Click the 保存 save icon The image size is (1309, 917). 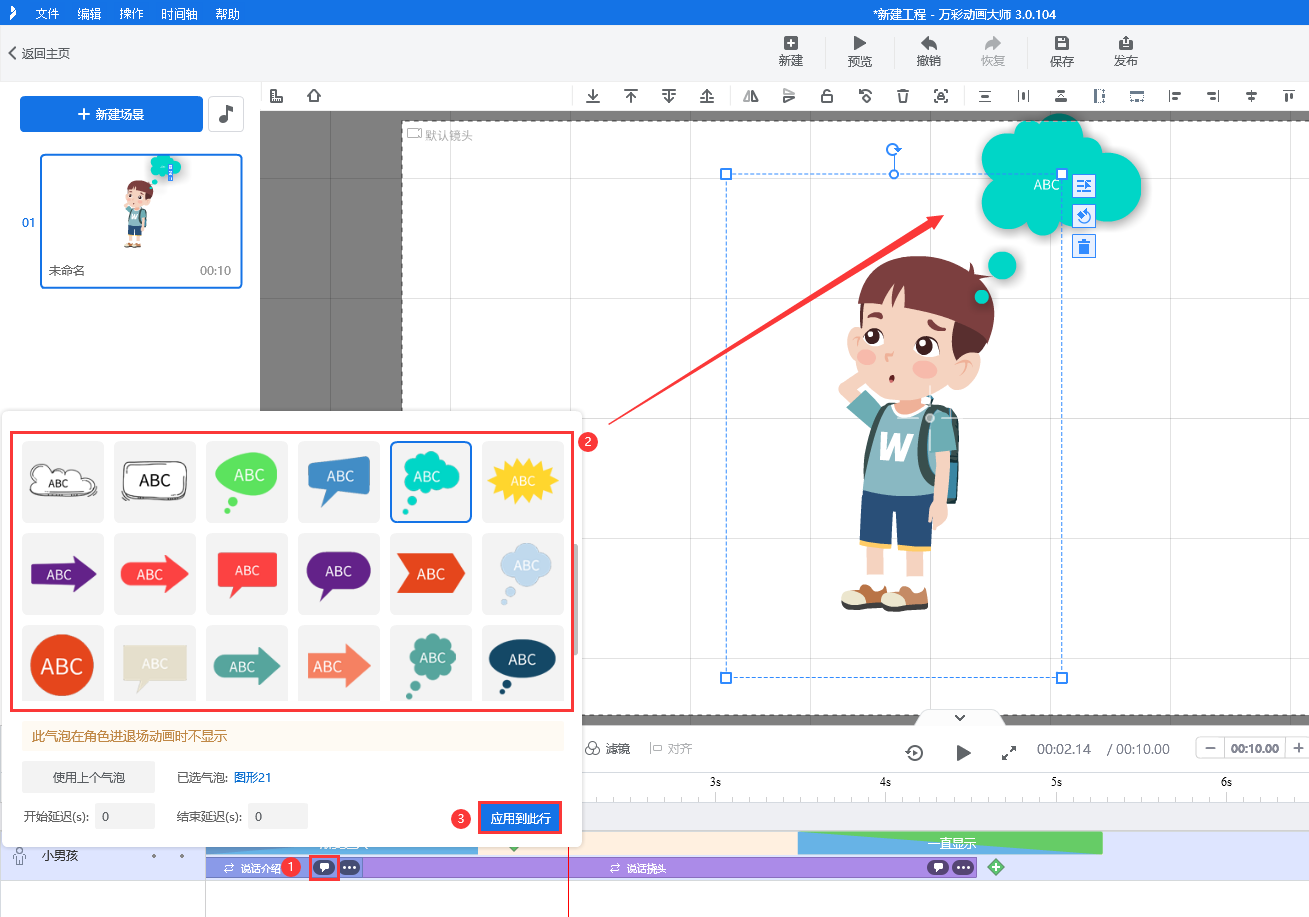[1062, 44]
